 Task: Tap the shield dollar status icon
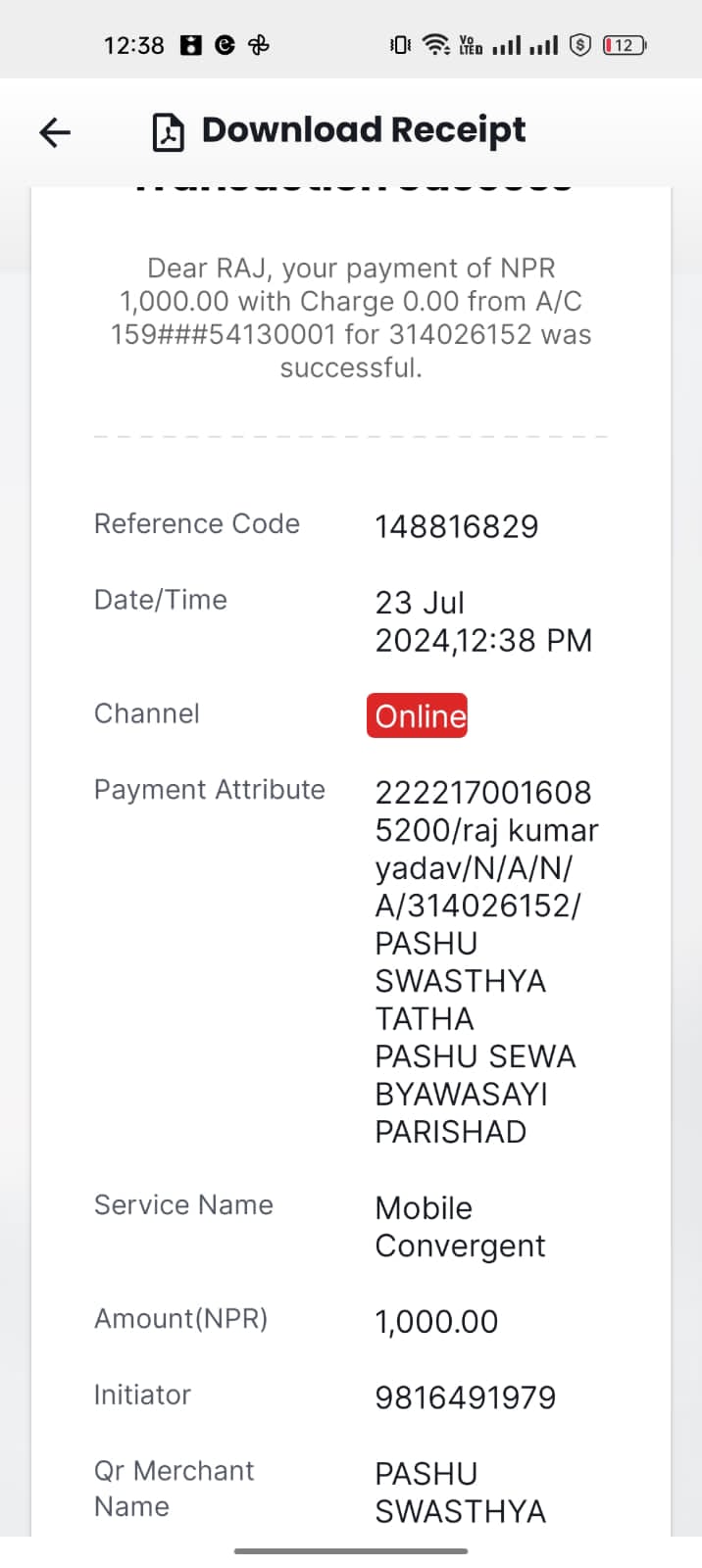tap(580, 45)
